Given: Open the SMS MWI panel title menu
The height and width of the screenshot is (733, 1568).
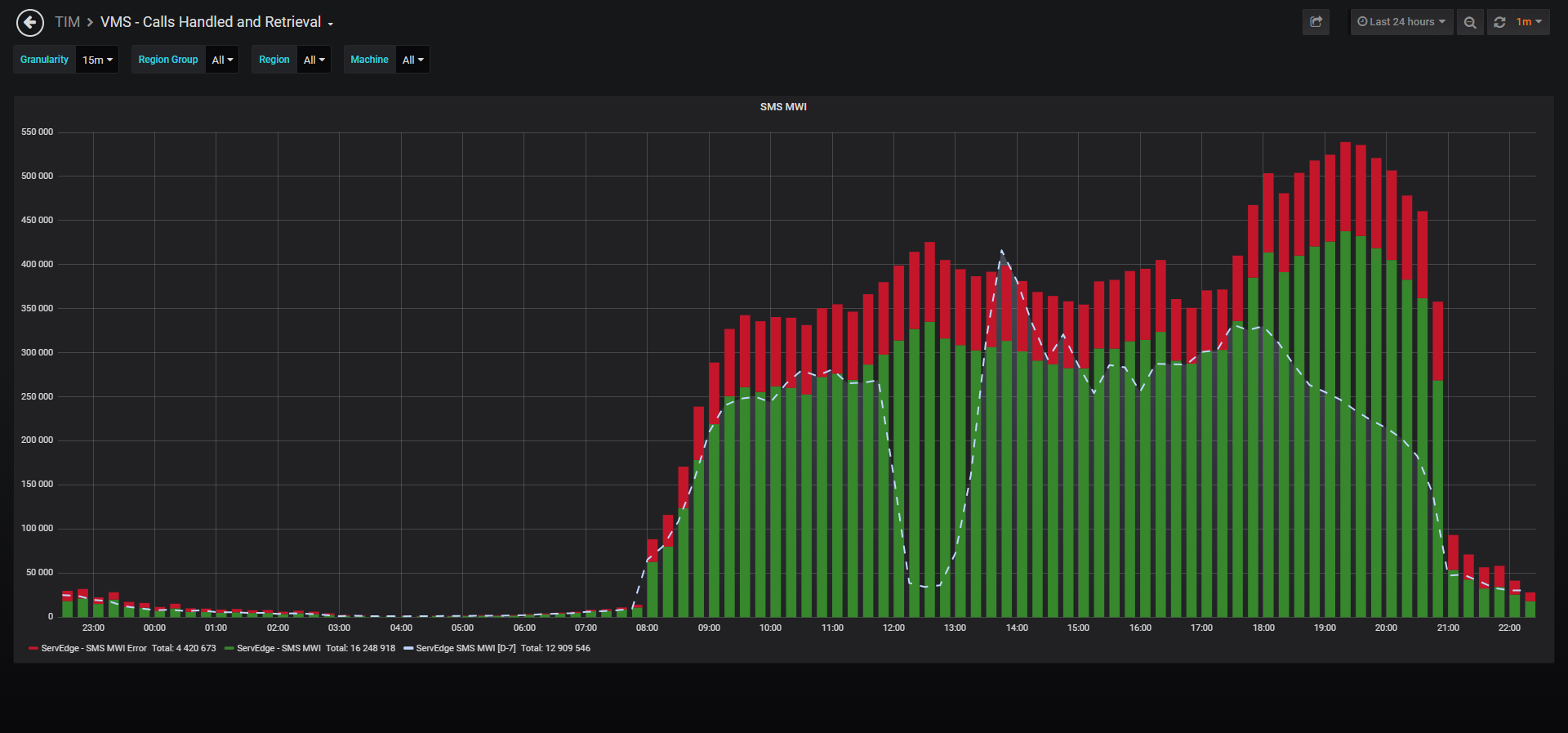Looking at the screenshot, I should 783,107.
